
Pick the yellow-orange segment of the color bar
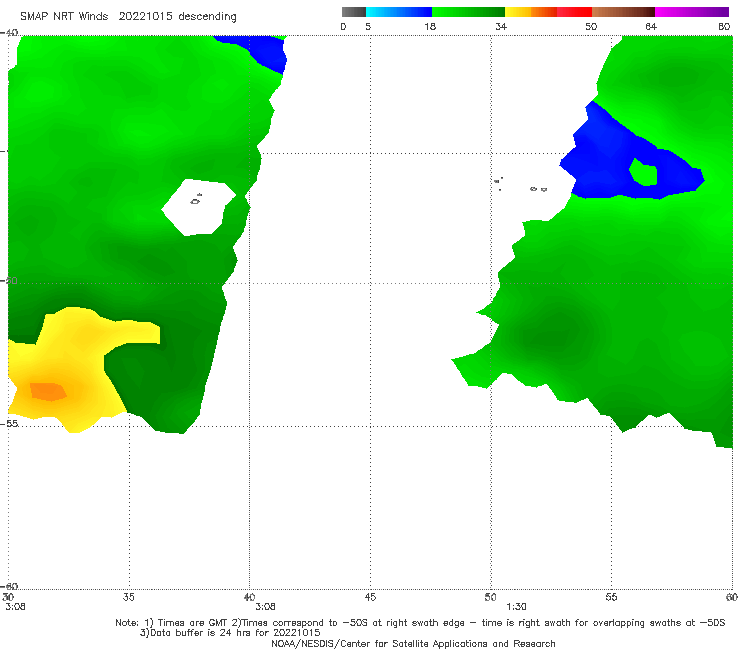[531, 12]
